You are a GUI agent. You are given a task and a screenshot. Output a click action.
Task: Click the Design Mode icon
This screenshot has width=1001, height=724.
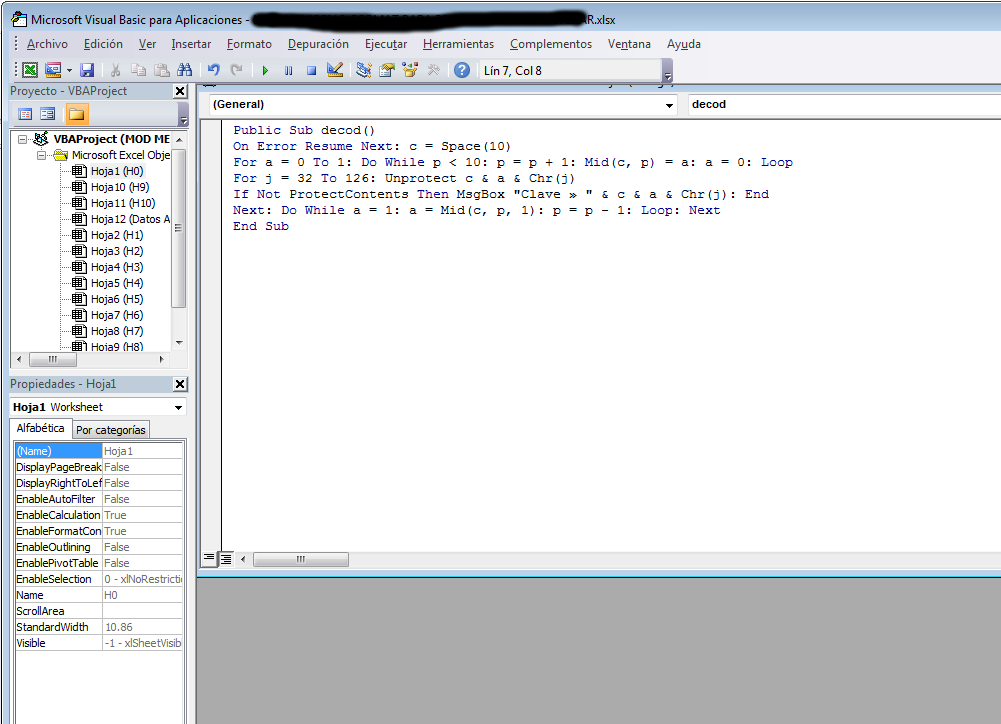click(x=333, y=69)
